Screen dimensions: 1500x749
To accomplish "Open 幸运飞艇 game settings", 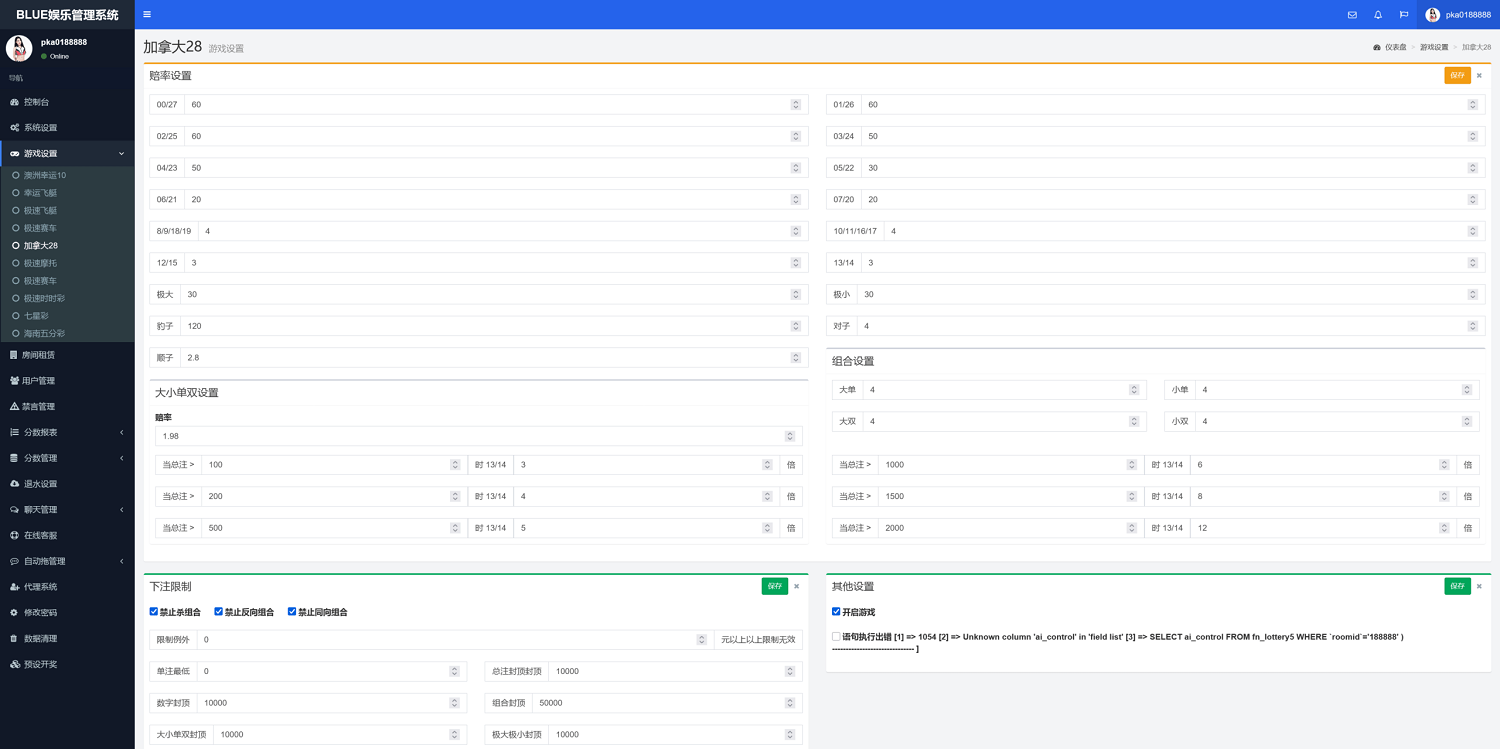I will [x=41, y=193].
